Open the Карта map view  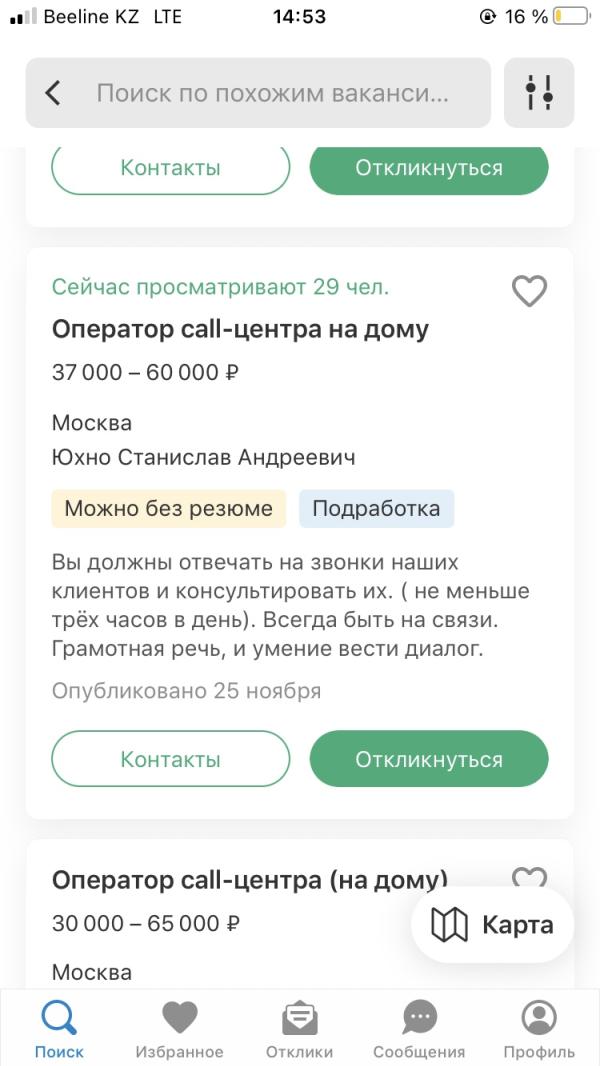(x=493, y=925)
